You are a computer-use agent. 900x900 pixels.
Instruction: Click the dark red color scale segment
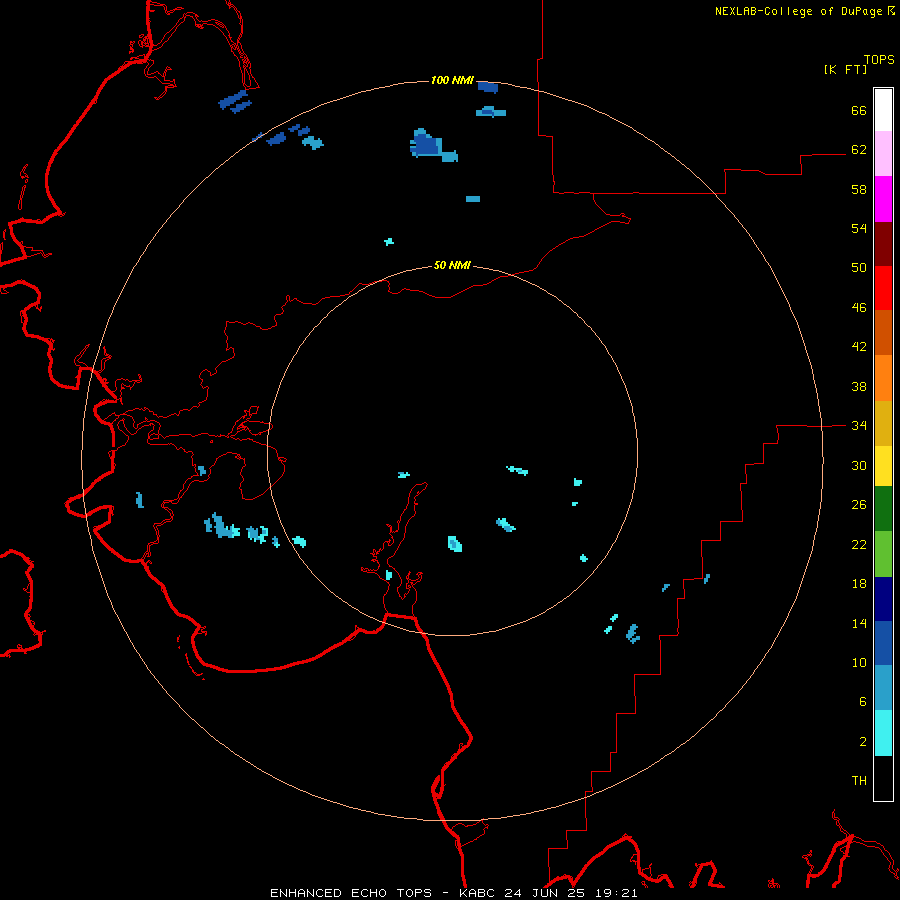(883, 244)
